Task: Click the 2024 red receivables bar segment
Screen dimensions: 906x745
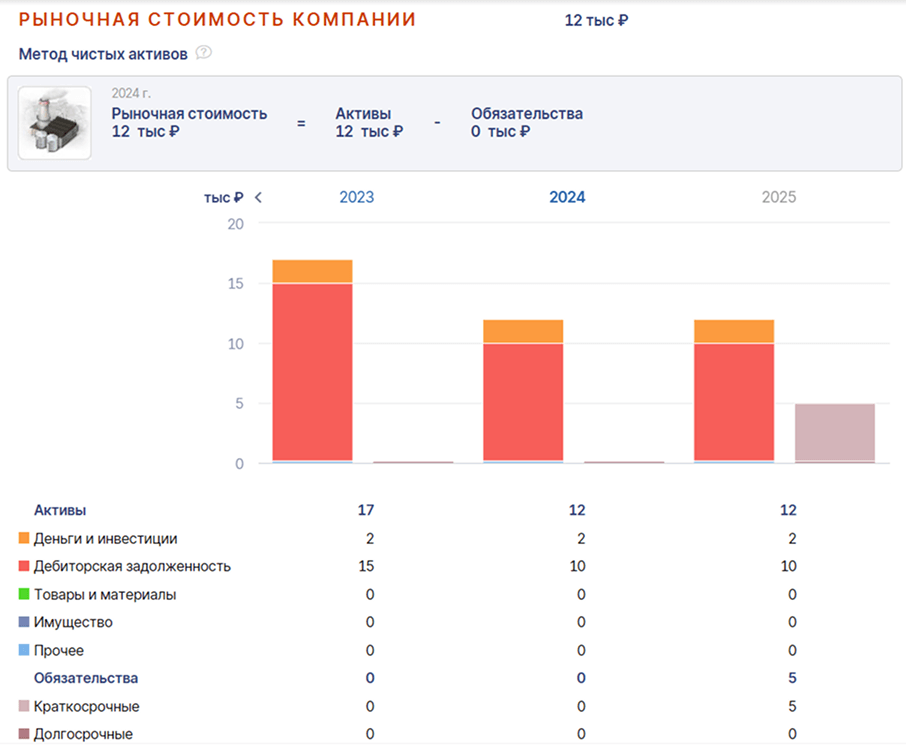Action: coord(523,402)
